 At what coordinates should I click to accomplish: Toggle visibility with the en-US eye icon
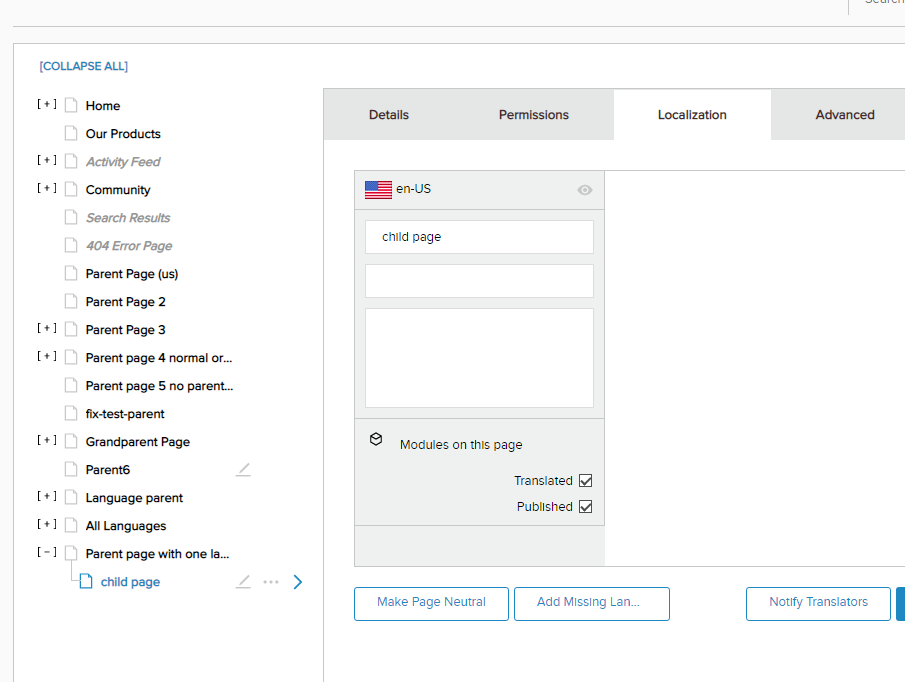(584, 189)
